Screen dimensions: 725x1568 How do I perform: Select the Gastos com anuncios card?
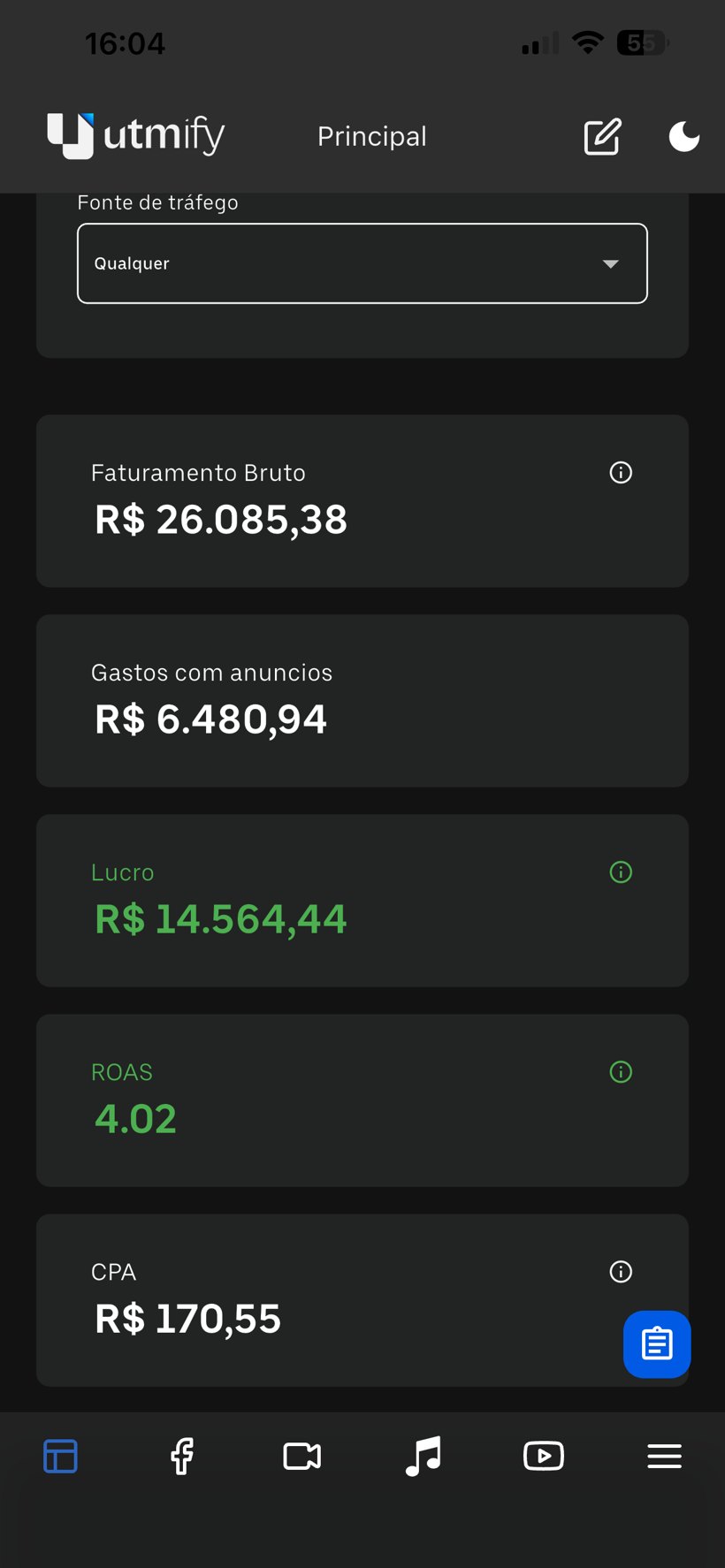[x=362, y=701]
